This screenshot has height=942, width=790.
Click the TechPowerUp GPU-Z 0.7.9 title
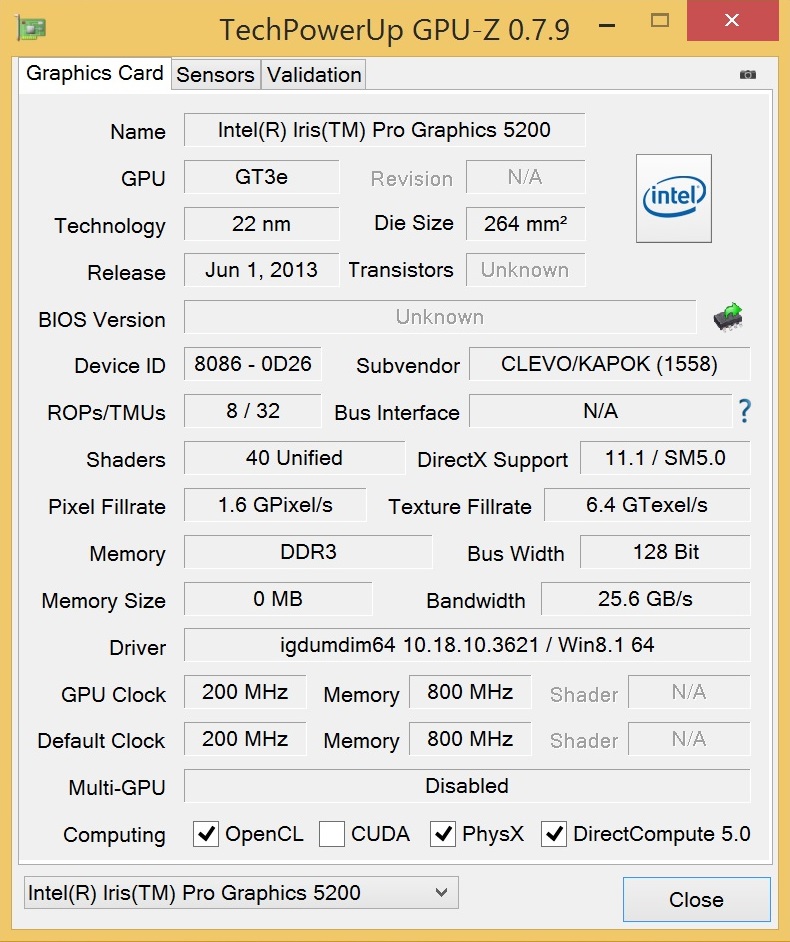(x=395, y=29)
